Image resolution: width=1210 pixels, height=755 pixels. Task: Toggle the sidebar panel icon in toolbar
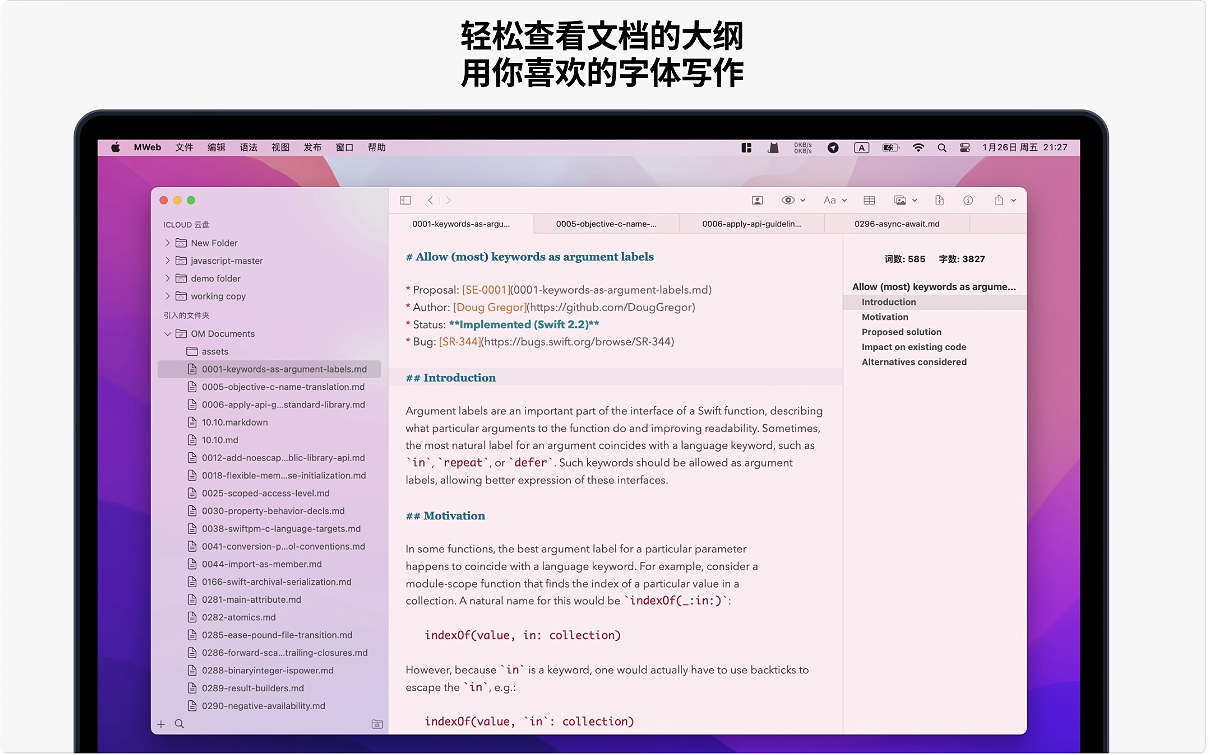pyautogui.click(x=405, y=200)
